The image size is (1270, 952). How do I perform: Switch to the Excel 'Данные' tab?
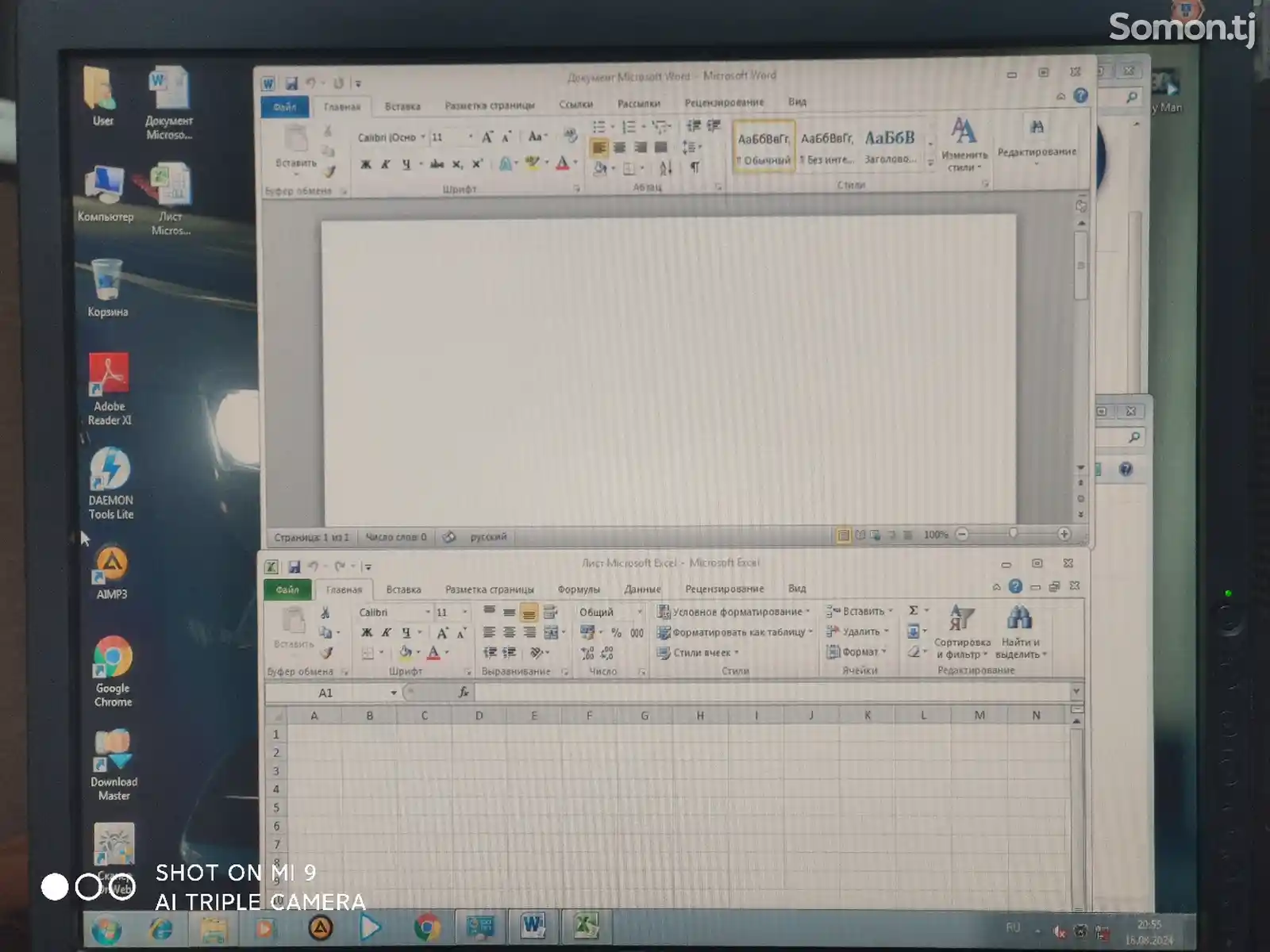(642, 589)
